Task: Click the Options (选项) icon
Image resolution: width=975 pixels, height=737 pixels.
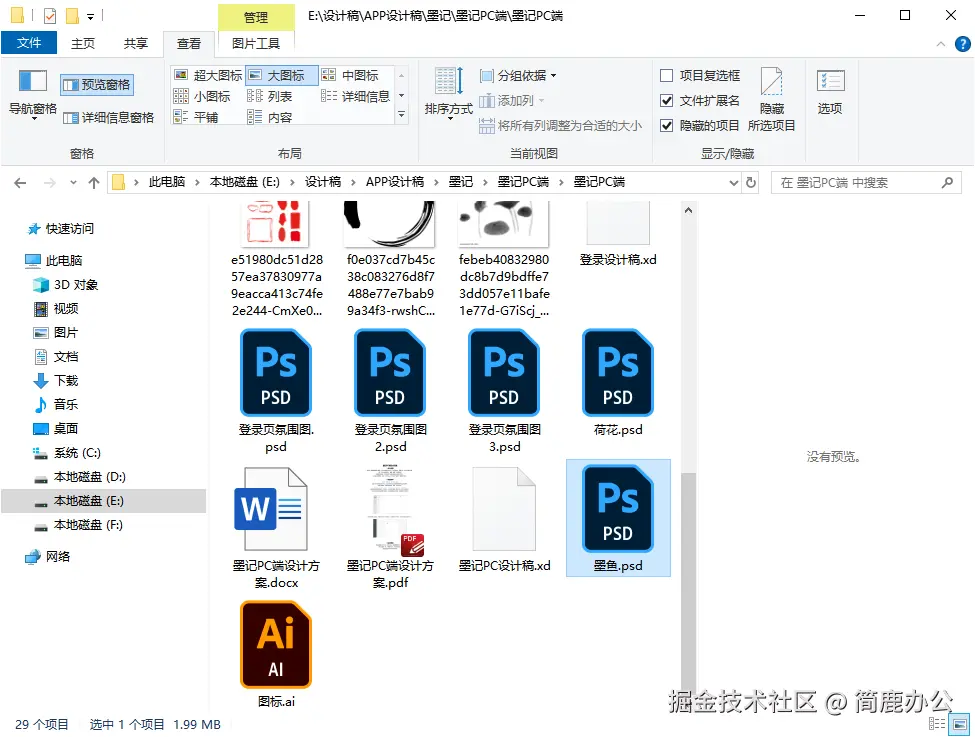Action: tap(831, 81)
